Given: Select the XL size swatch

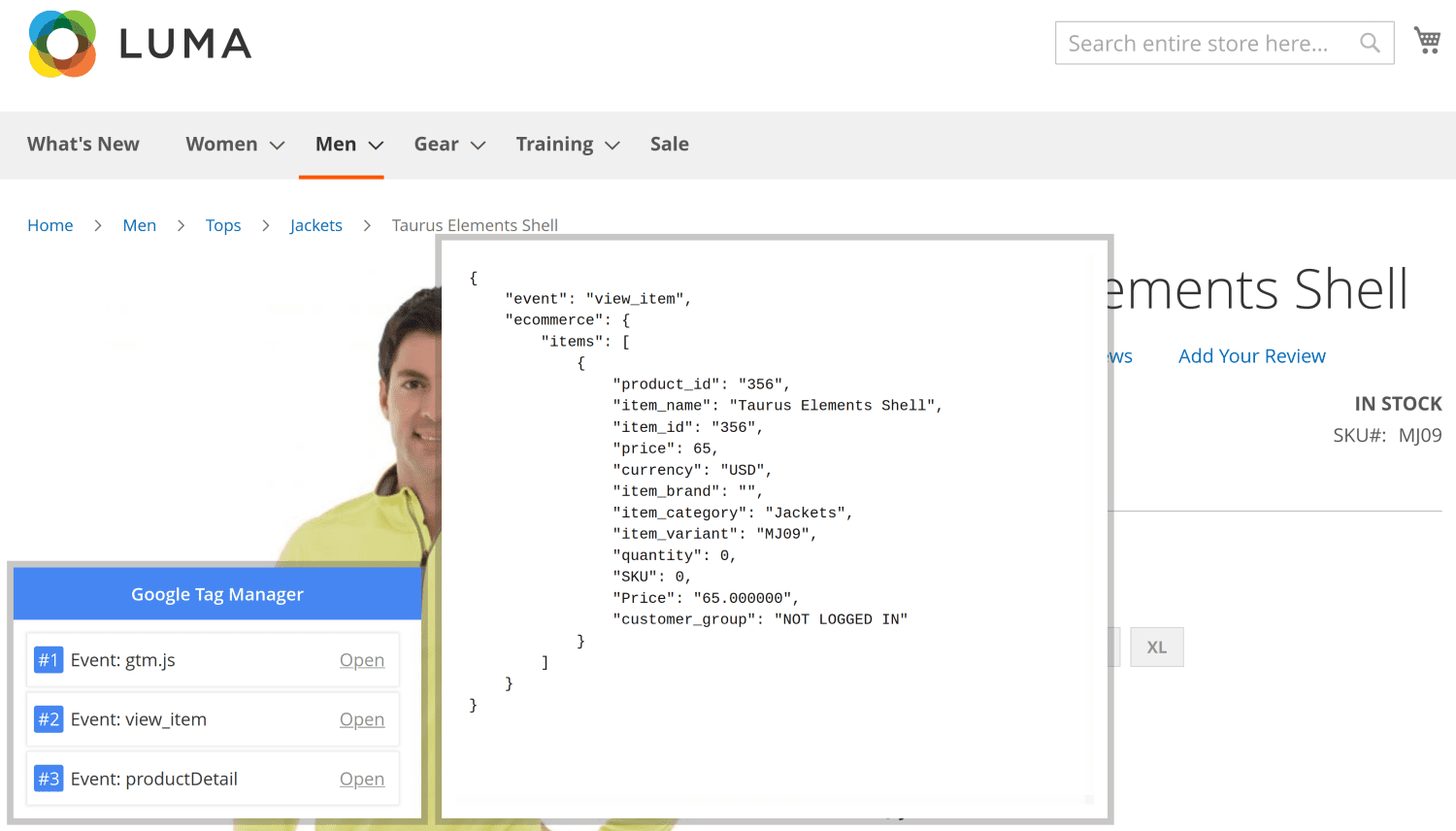Looking at the screenshot, I should point(1157,648).
